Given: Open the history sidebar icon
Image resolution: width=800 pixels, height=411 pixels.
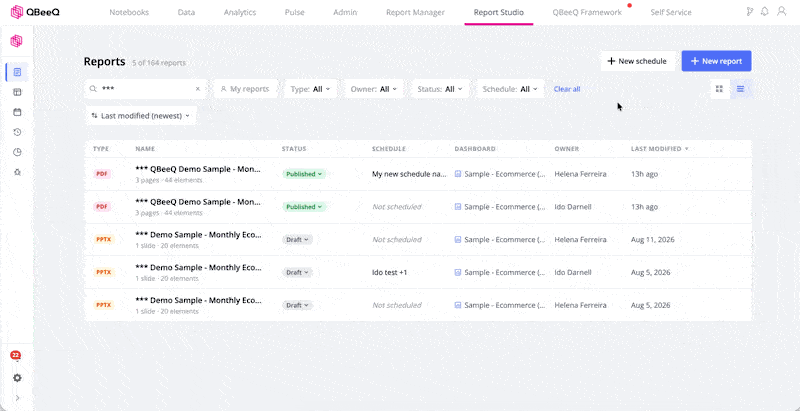Looking at the screenshot, I should coord(17,132).
